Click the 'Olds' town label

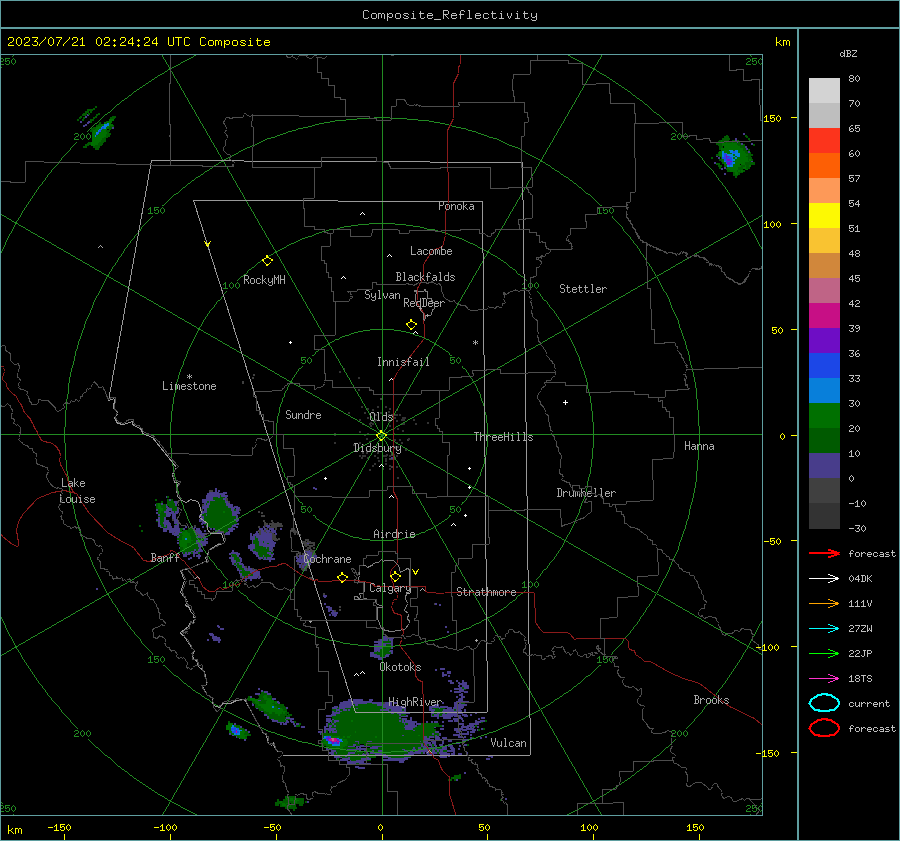pos(381,417)
